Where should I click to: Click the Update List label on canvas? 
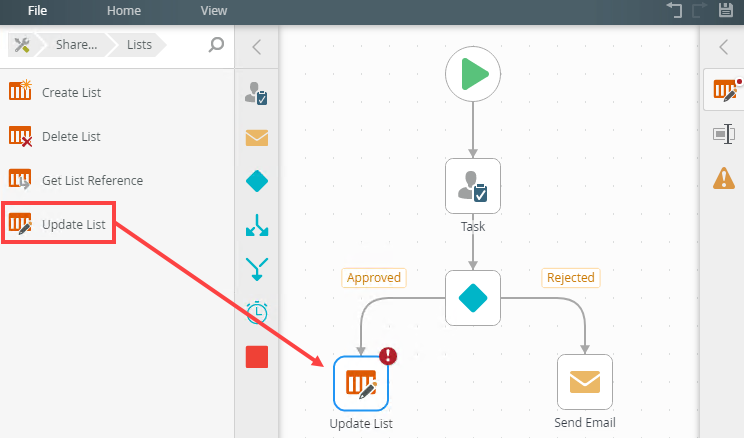pyautogui.click(x=361, y=424)
